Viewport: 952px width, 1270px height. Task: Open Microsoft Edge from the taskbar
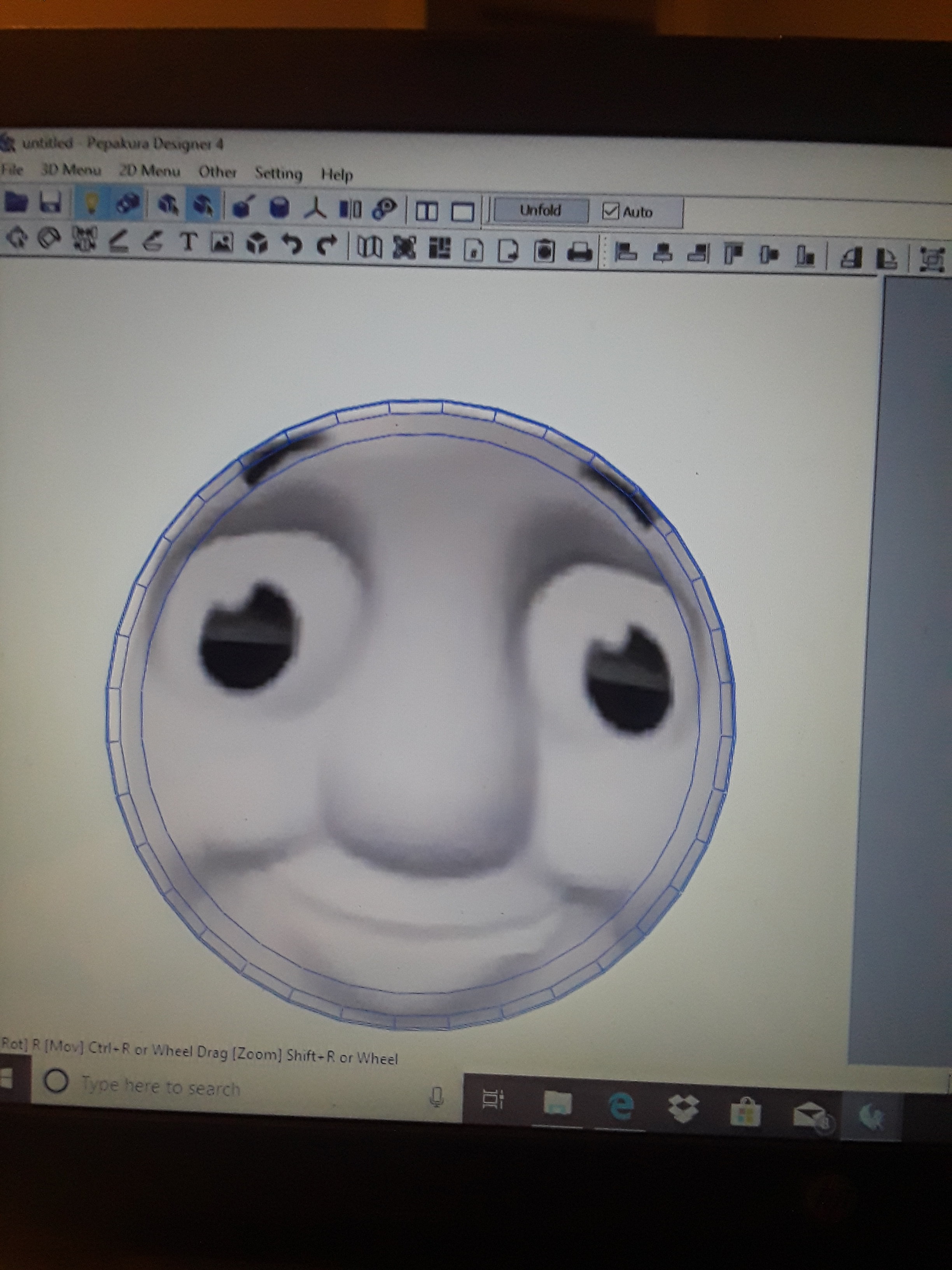click(621, 1105)
